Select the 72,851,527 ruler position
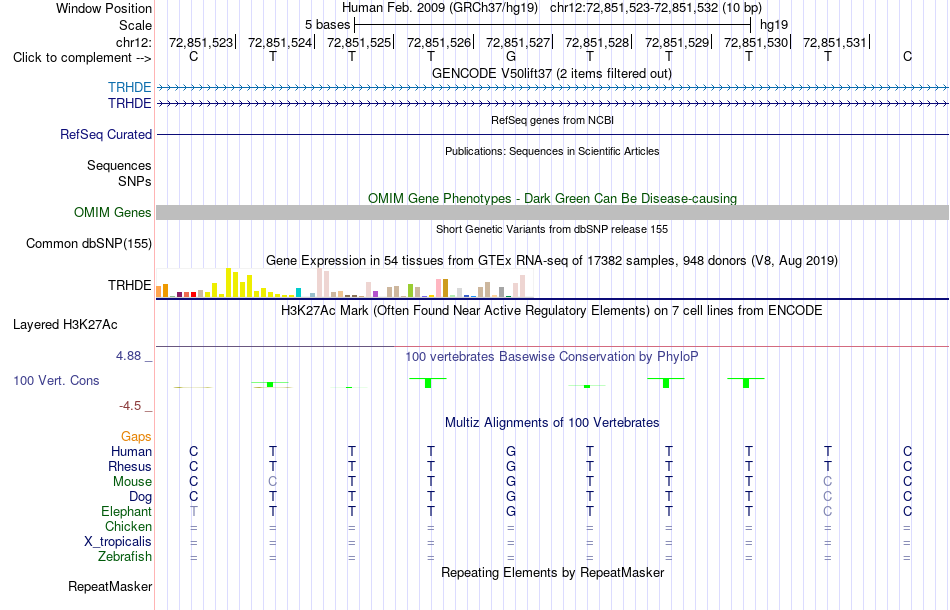 (518, 42)
